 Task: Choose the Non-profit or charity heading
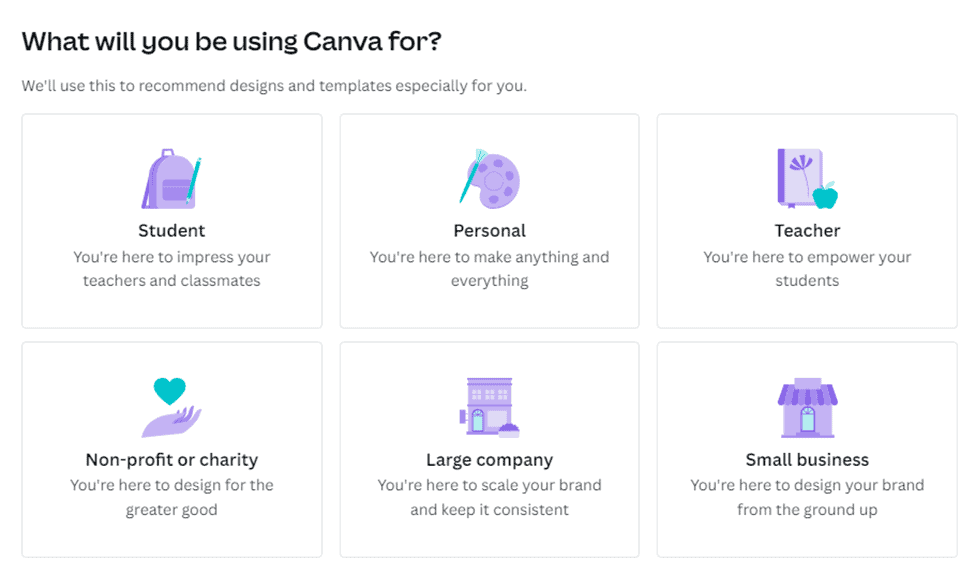(172, 460)
